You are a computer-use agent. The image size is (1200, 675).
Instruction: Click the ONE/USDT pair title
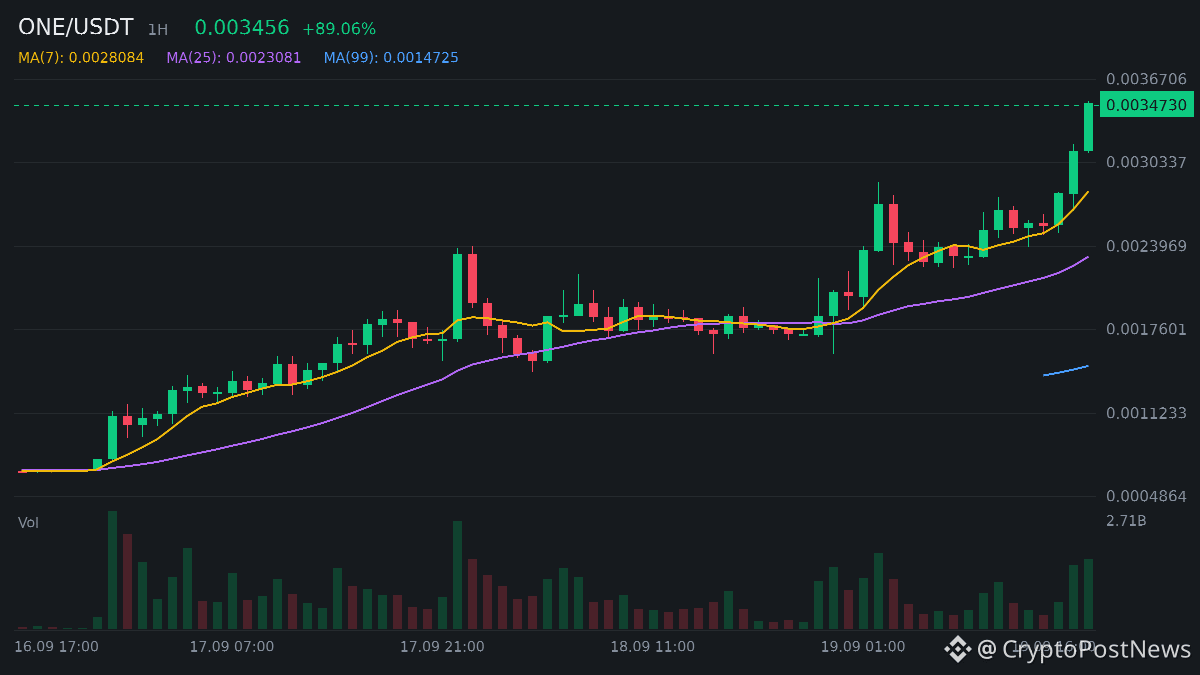coord(75,28)
